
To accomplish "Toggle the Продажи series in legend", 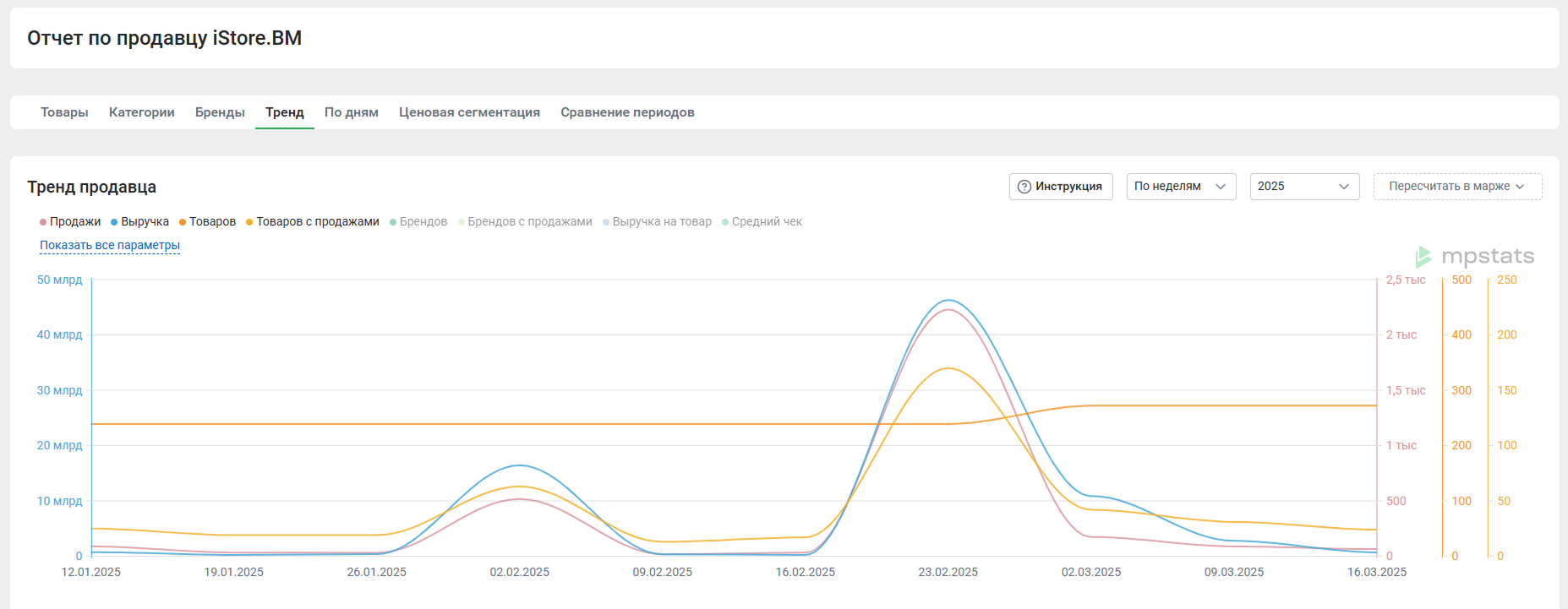I will click(x=70, y=222).
